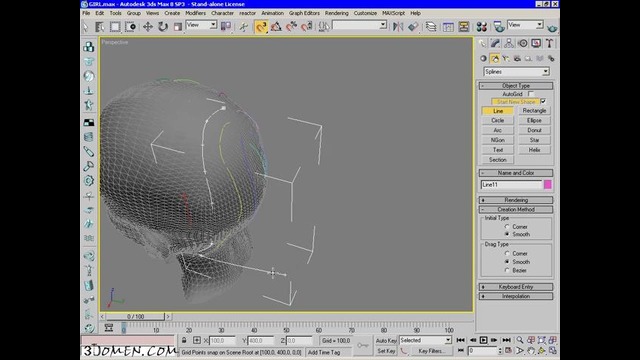Screen dimensions: 640x360
Task: Click the pink object color swatch
Action: click(x=548, y=184)
